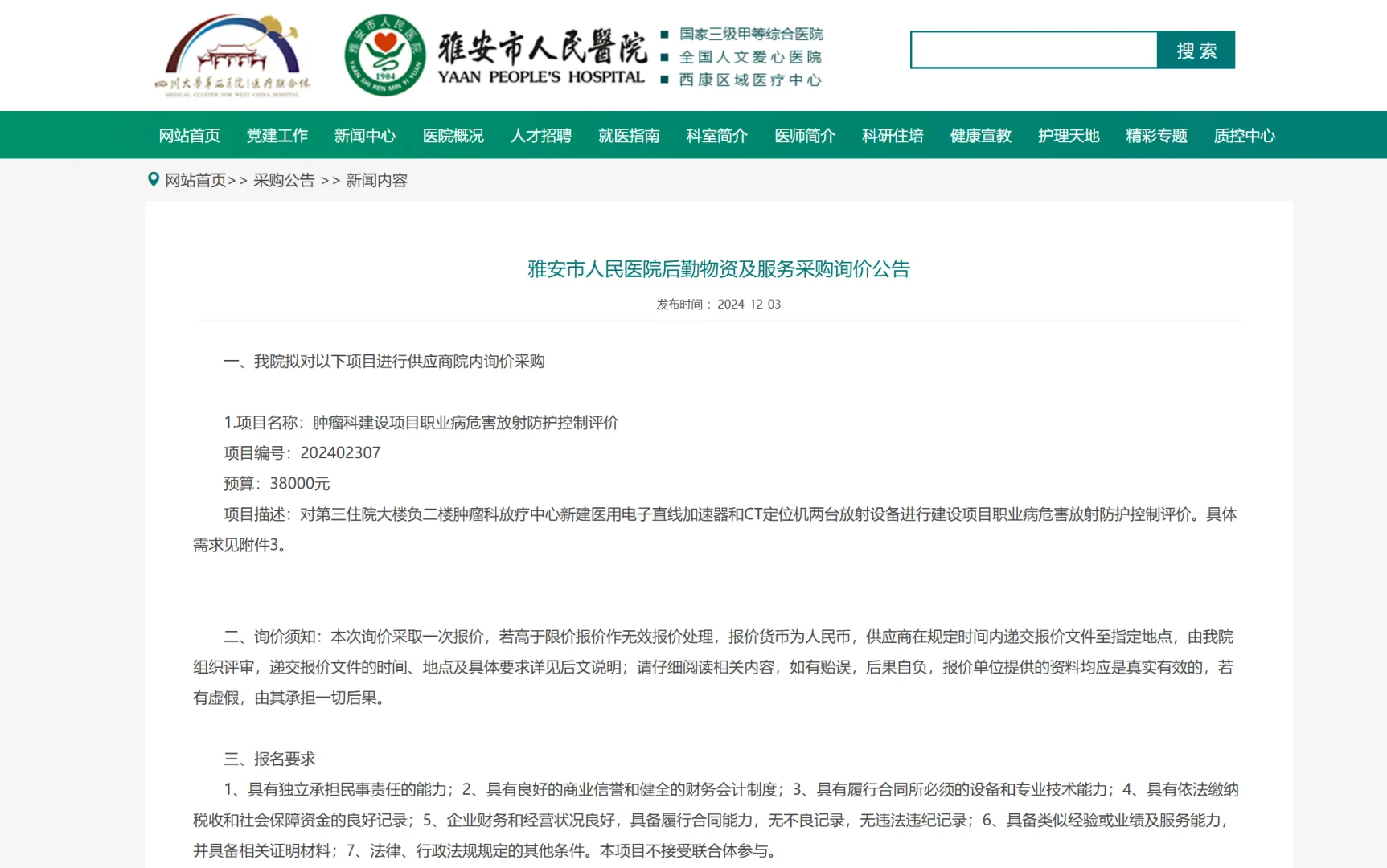Open the 人才招聘 menu
The height and width of the screenshot is (868, 1387).
pyautogui.click(x=540, y=136)
